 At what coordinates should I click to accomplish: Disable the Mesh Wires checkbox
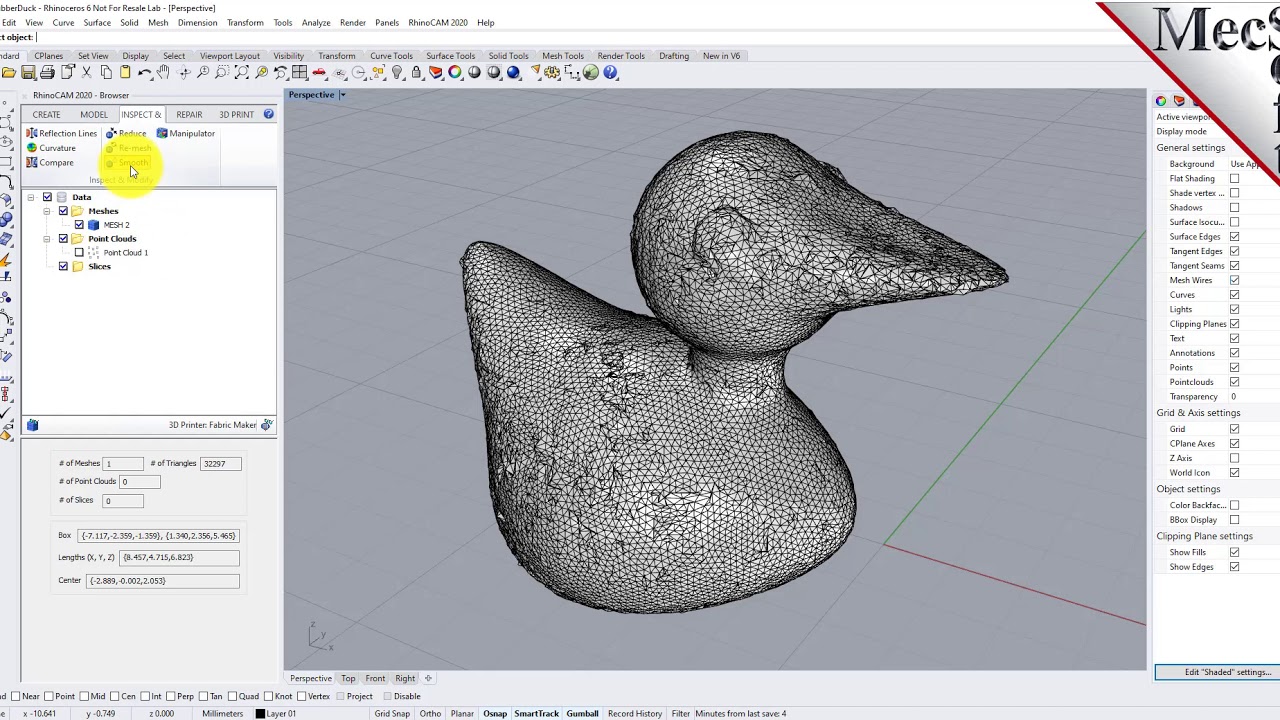1234,280
